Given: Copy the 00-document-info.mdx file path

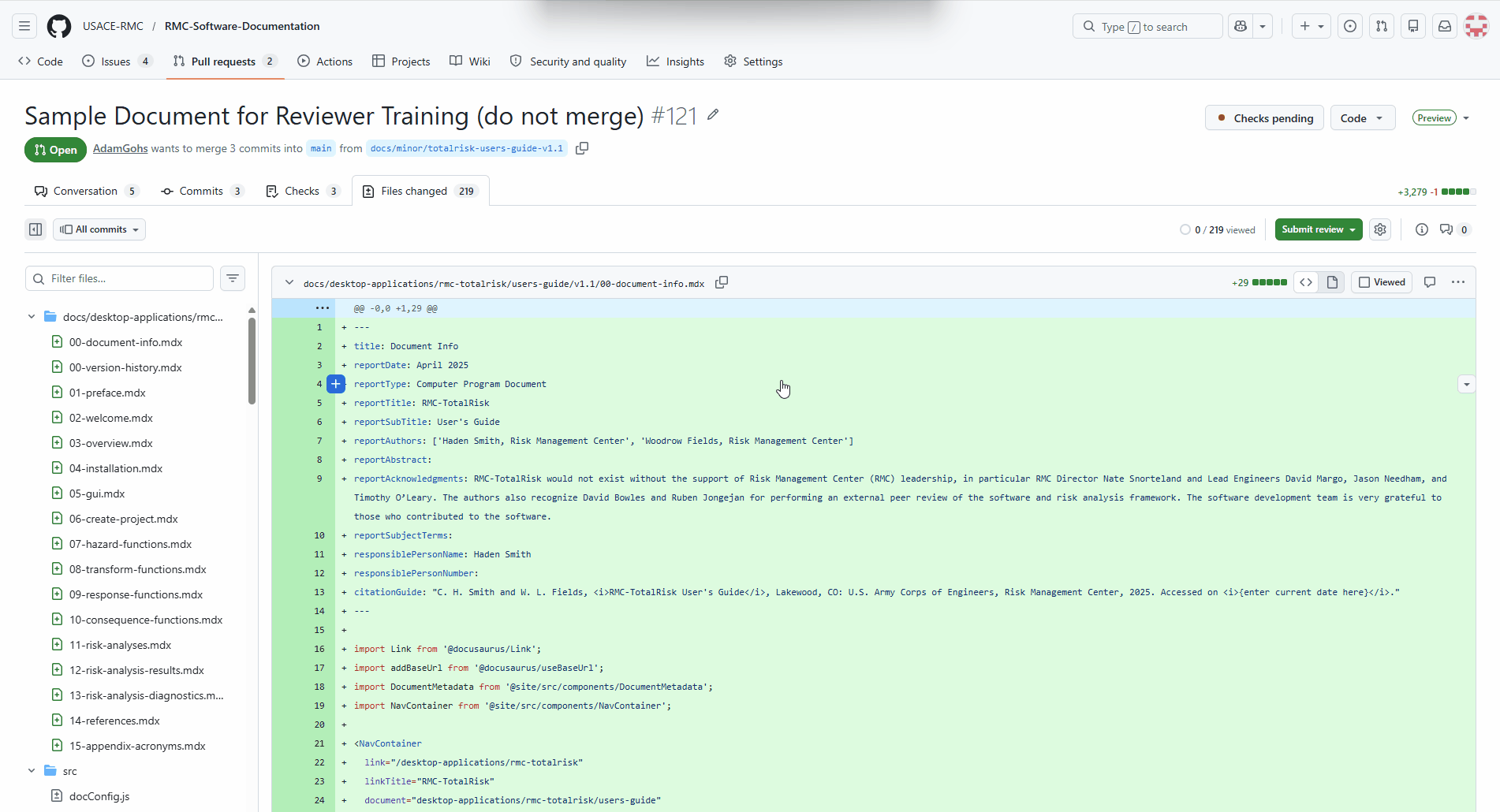Looking at the screenshot, I should [722, 282].
